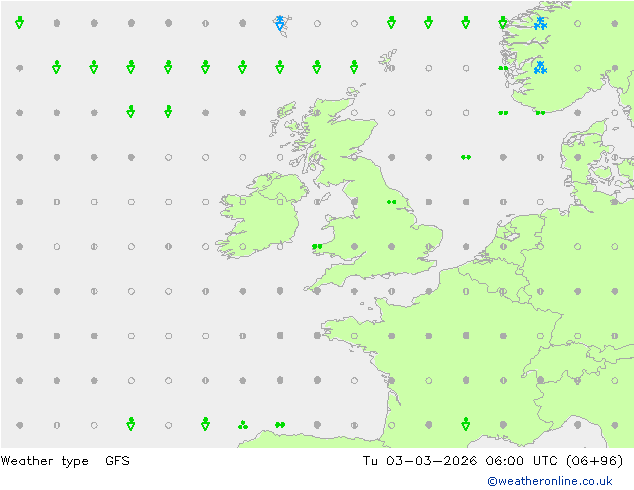Click green shower symbol over southern France
Image resolution: width=634 pixels, height=490 pixels.
coord(466,424)
